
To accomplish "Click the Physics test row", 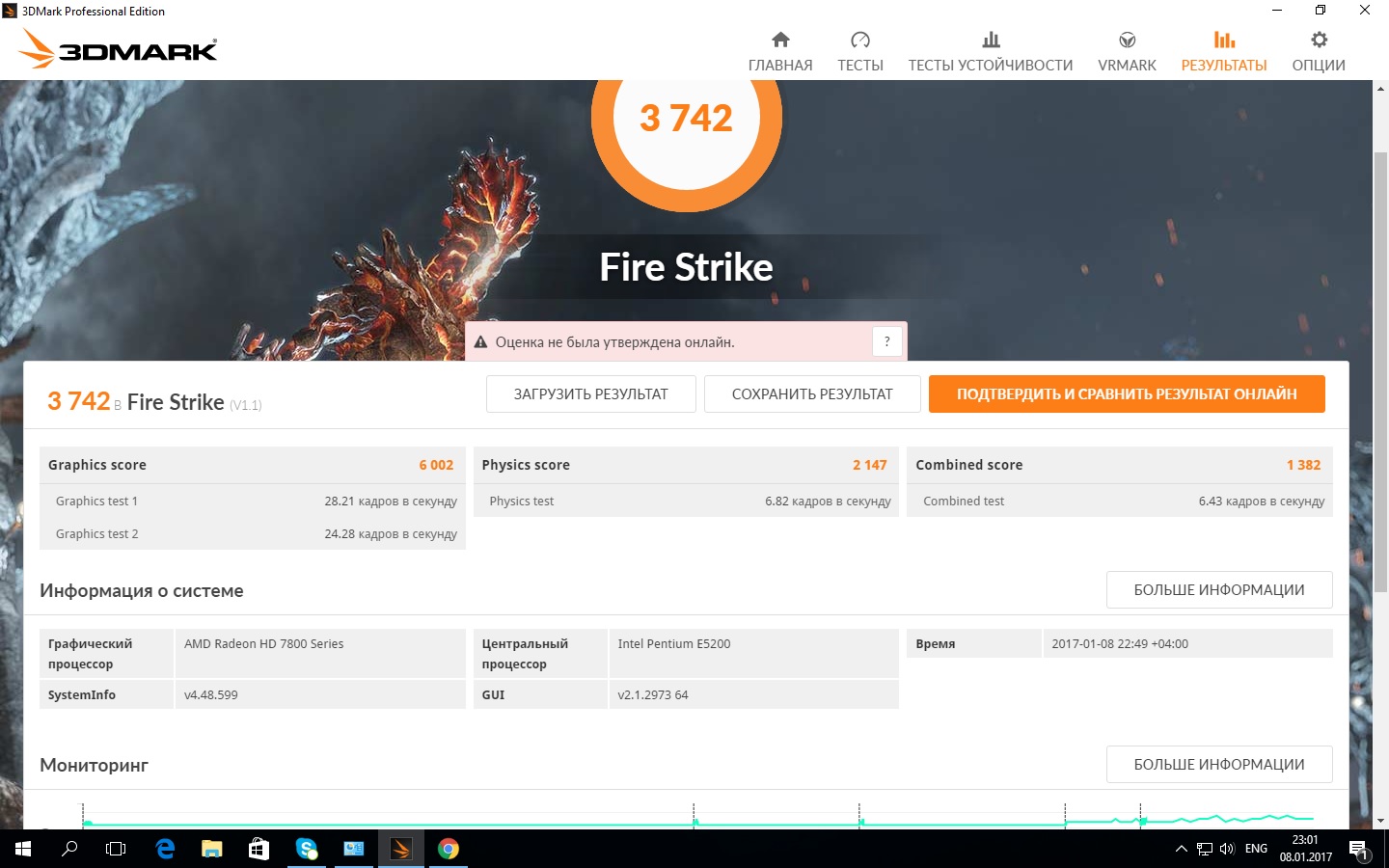I will pos(686,501).
